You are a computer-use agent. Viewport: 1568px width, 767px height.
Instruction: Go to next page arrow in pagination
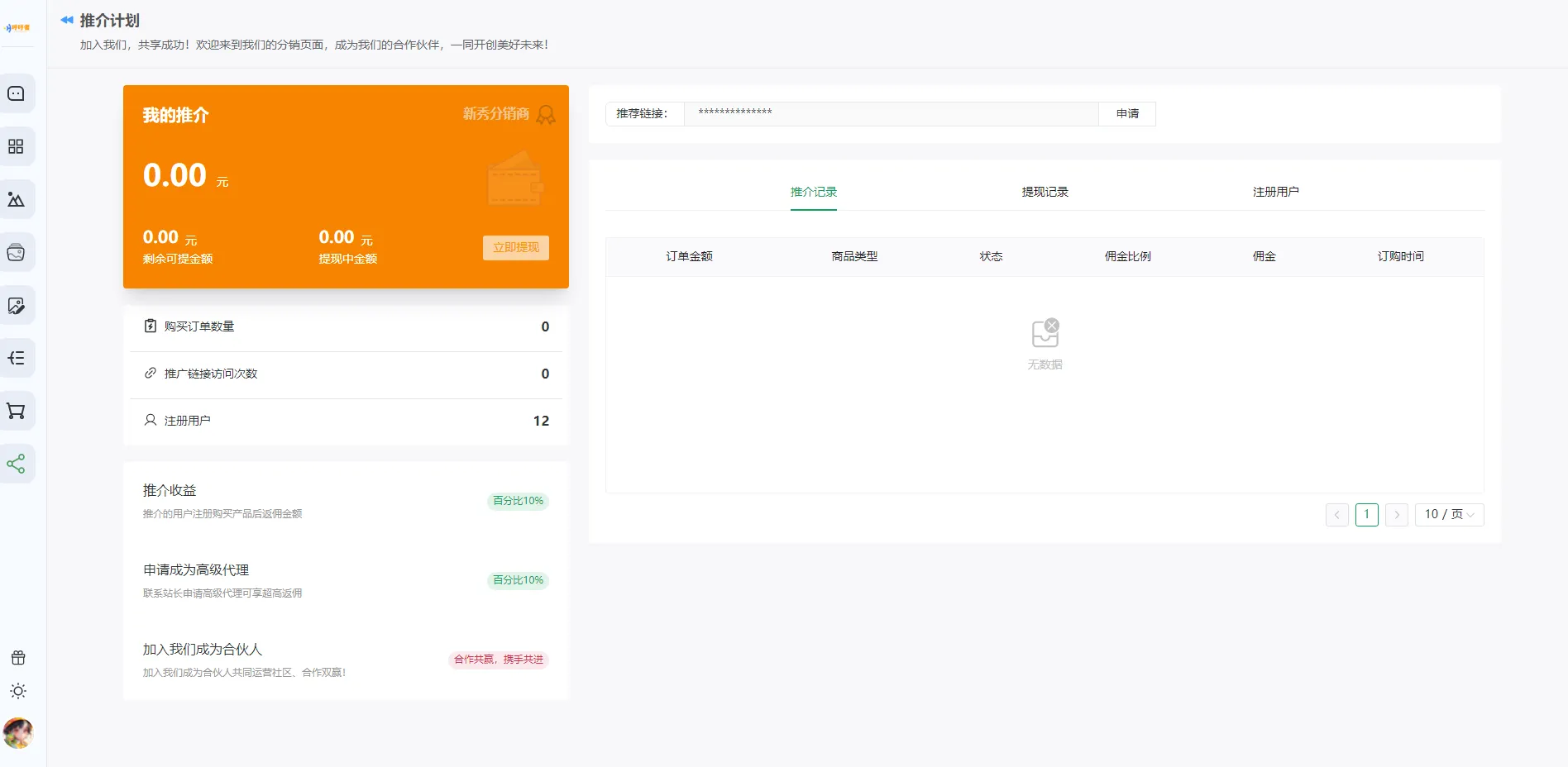pyautogui.click(x=1397, y=514)
